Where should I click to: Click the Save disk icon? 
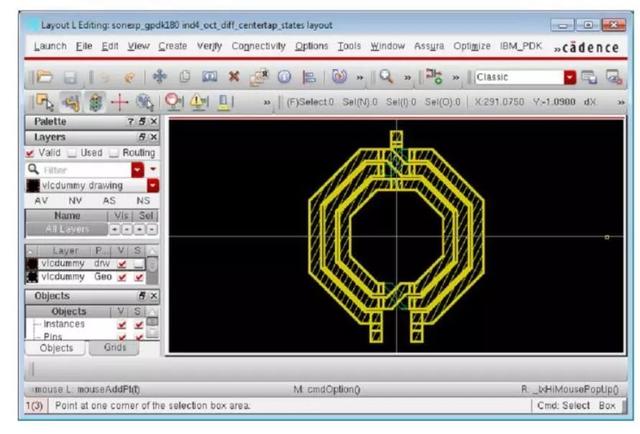(x=70, y=77)
